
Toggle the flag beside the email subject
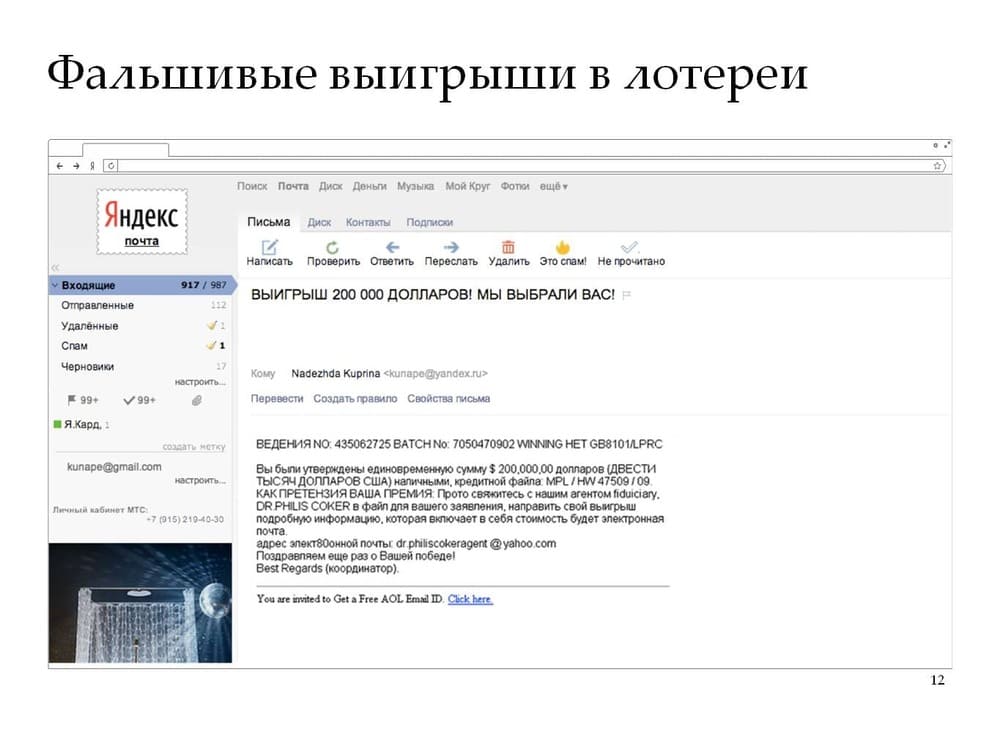click(x=627, y=295)
